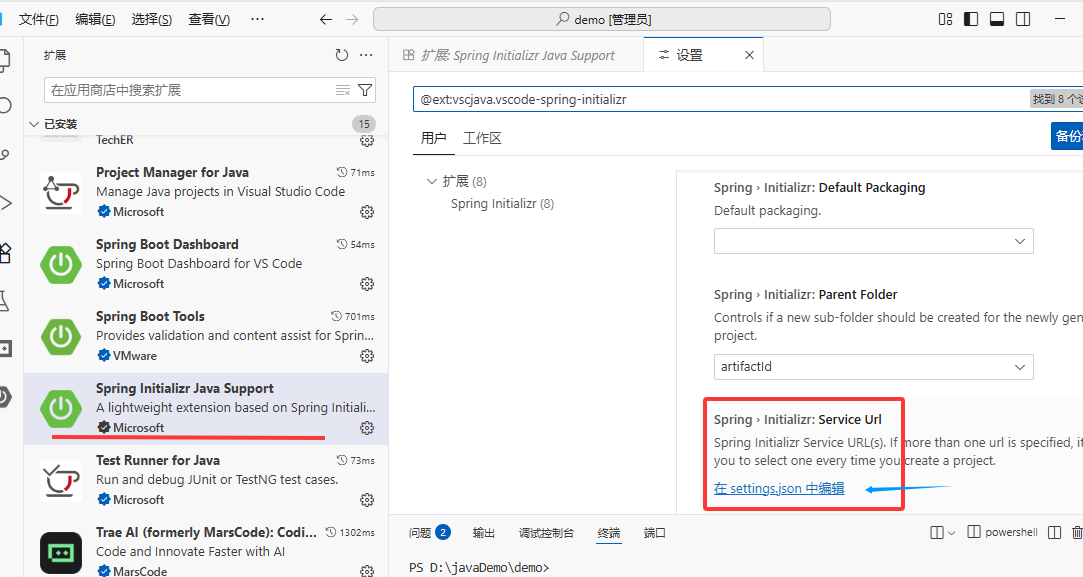Collapse the 已安装 section
This screenshot has width=1083, height=577.
[206, 124]
